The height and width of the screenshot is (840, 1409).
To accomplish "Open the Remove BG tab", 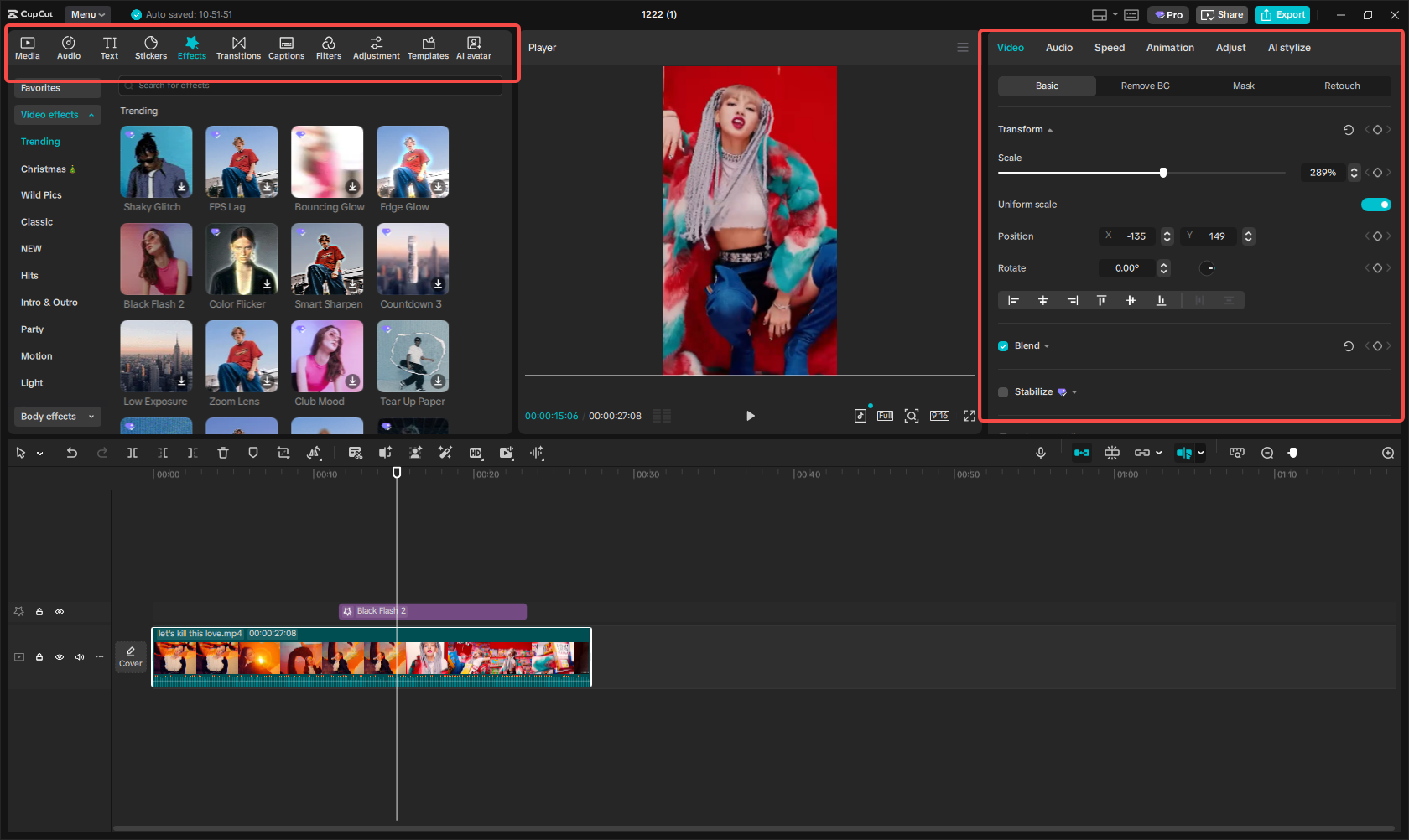I will pos(1145,86).
